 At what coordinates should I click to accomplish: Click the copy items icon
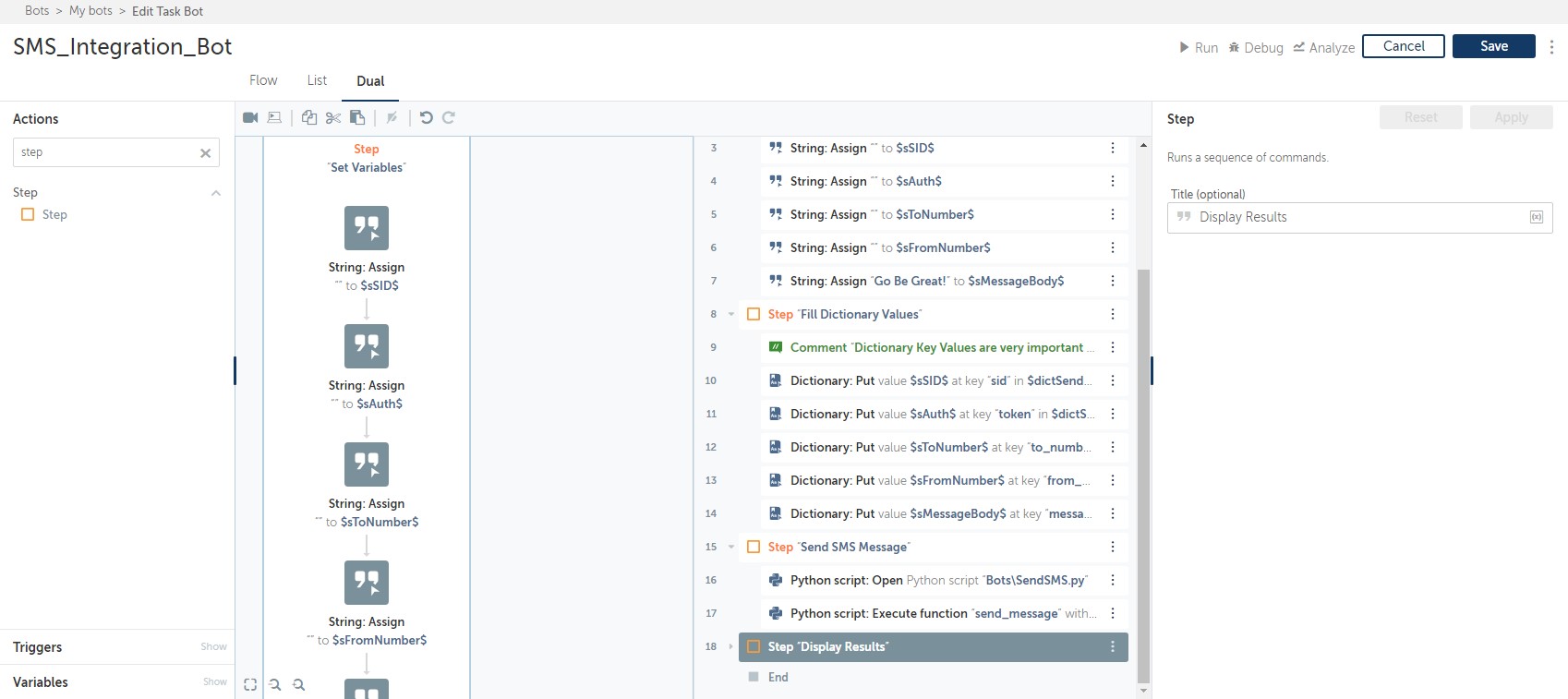coord(309,117)
